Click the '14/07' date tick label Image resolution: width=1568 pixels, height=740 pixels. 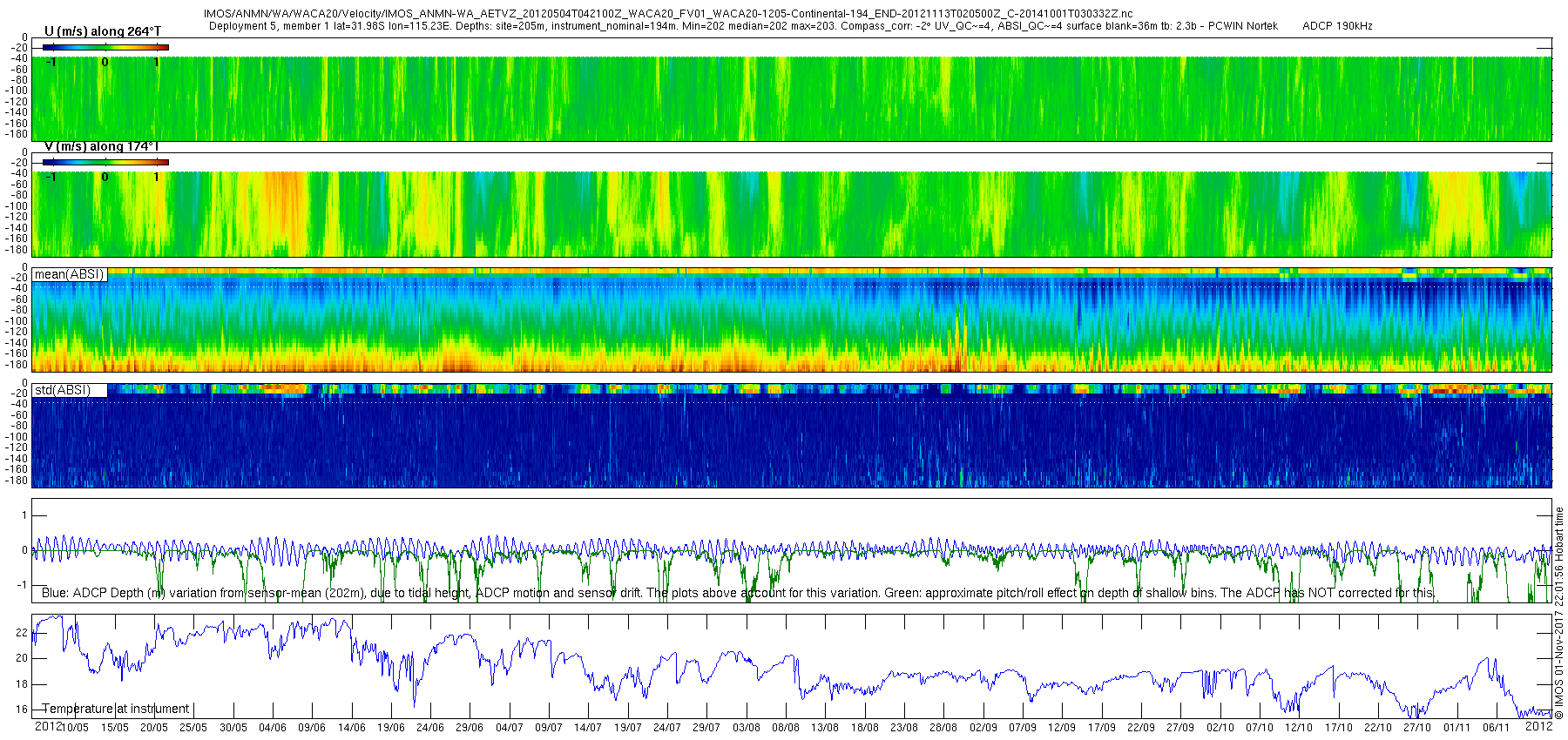click(x=588, y=728)
